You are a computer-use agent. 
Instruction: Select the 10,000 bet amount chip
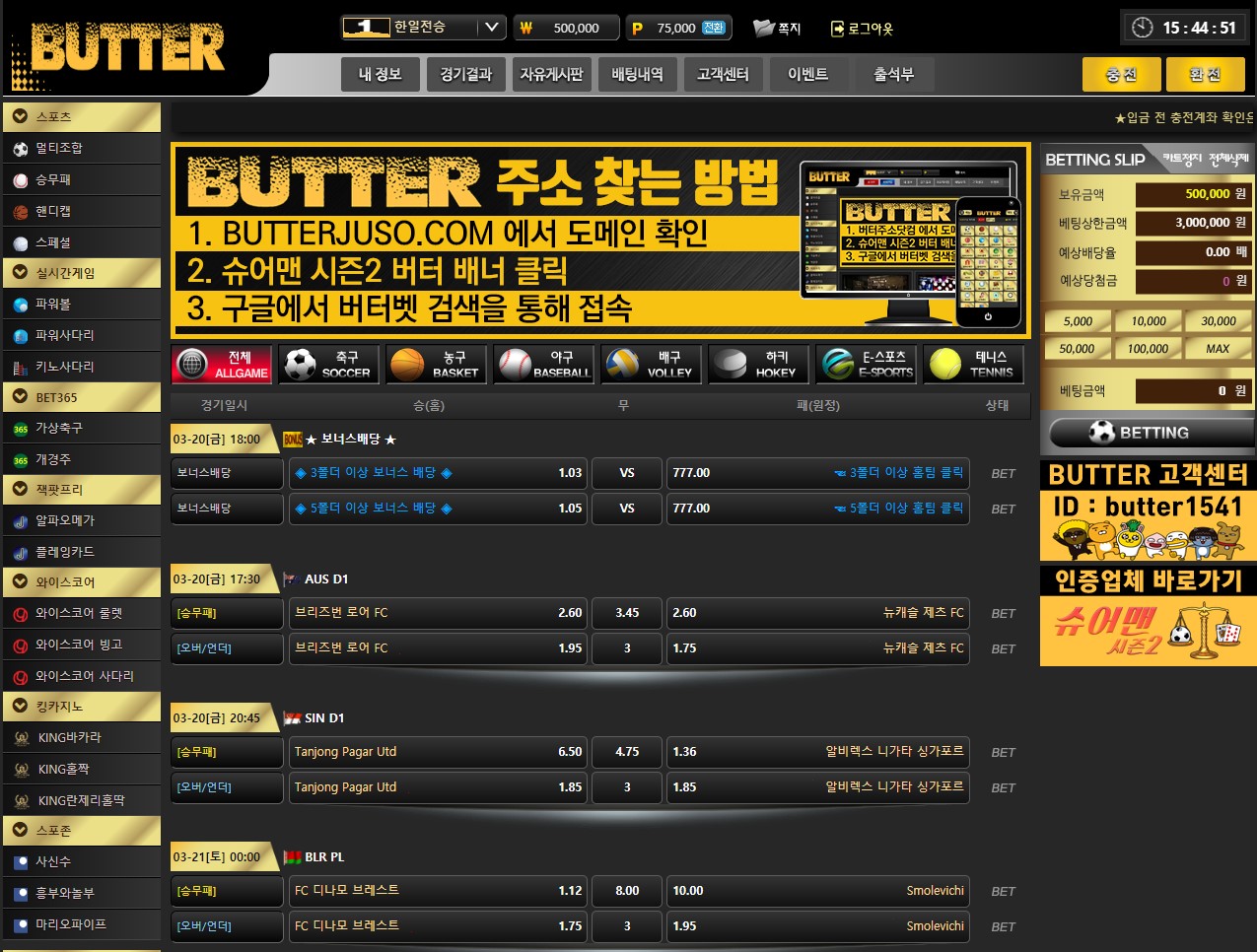1149,321
